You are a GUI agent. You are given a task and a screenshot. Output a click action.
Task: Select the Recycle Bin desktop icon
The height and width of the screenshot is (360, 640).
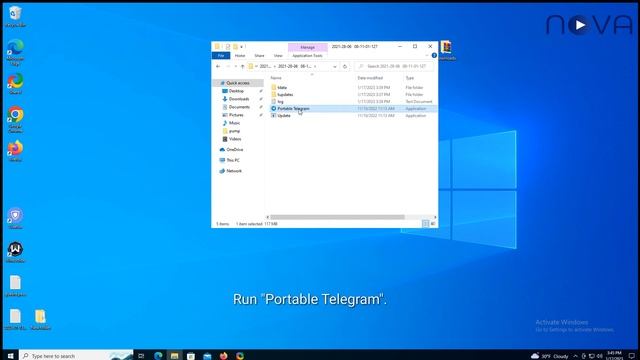pyautogui.click(x=16, y=17)
